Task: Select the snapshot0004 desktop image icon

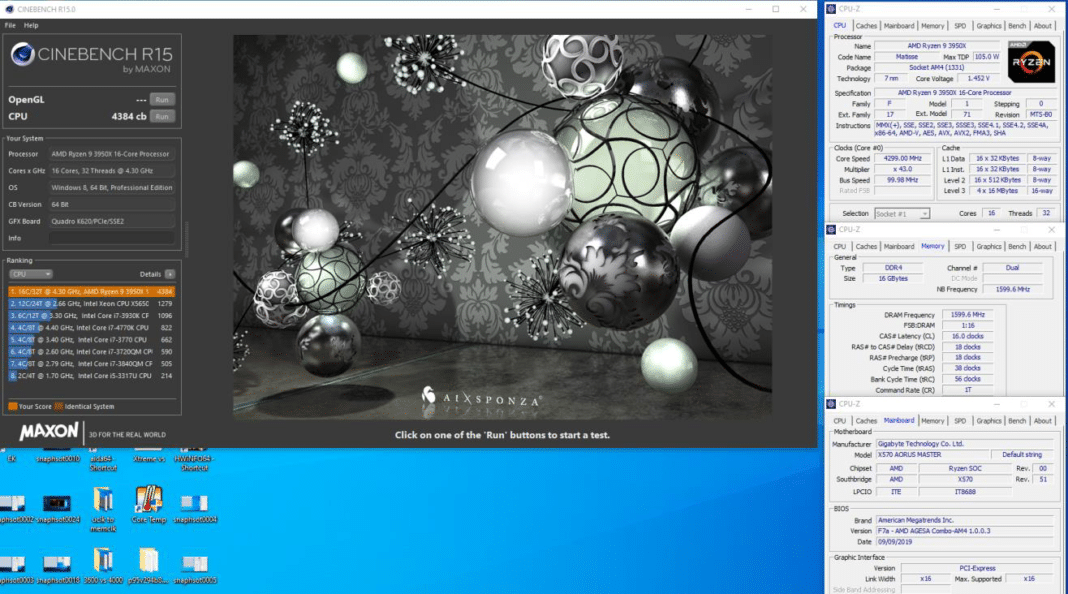Action: tap(195, 508)
